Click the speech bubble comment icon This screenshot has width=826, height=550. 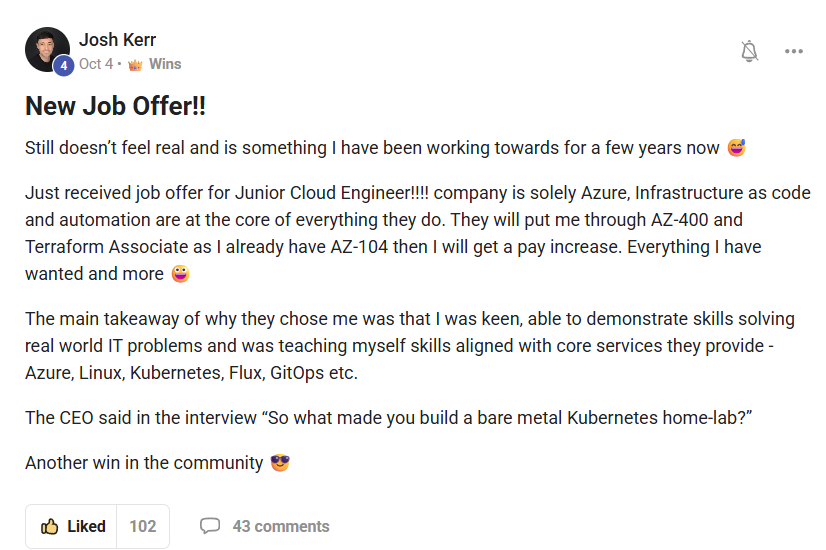coord(210,526)
